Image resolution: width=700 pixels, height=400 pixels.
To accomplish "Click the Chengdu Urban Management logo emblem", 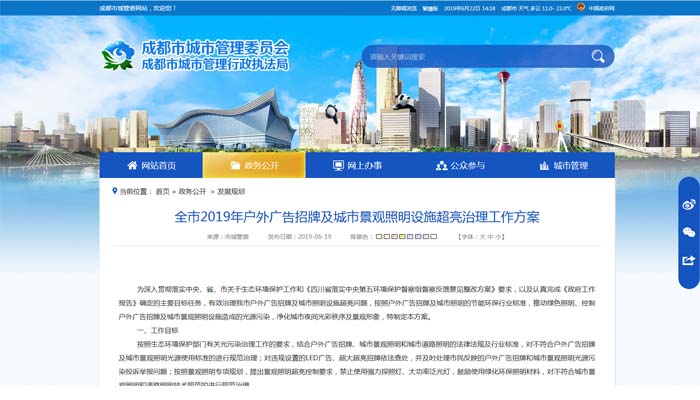I will (x=118, y=54).
